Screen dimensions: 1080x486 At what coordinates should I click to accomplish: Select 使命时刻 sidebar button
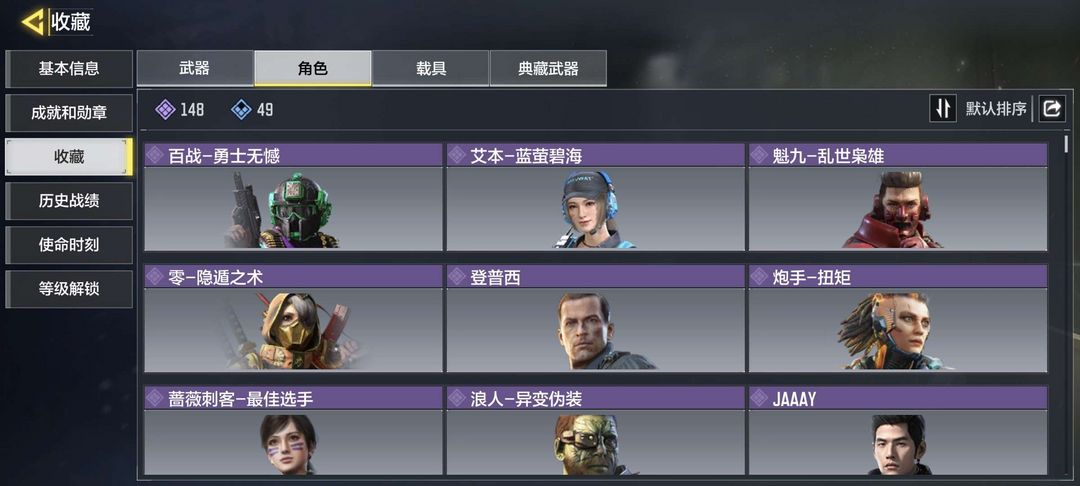(x=69, y=244)
